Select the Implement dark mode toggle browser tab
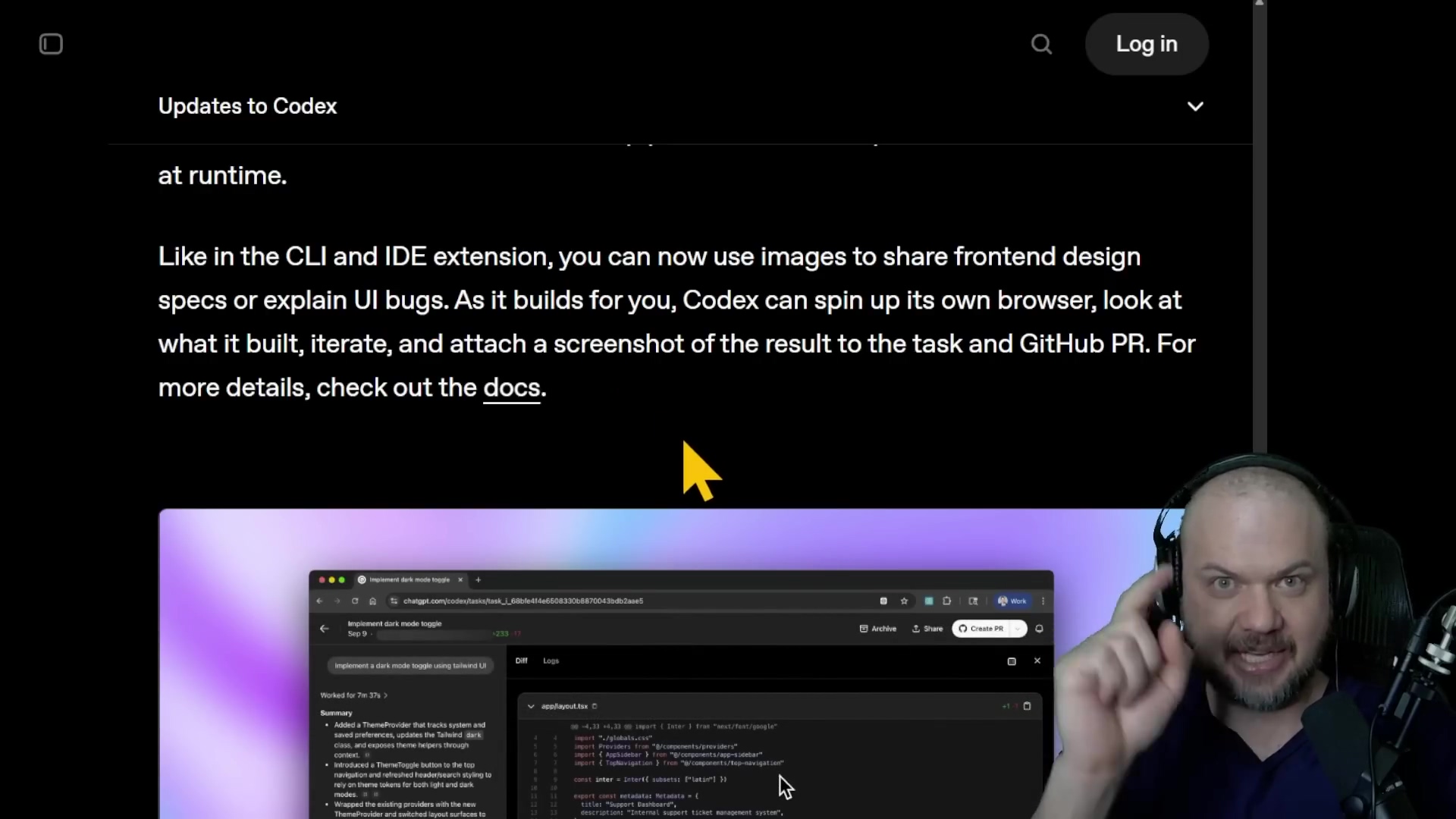 (x=409, y=579)
